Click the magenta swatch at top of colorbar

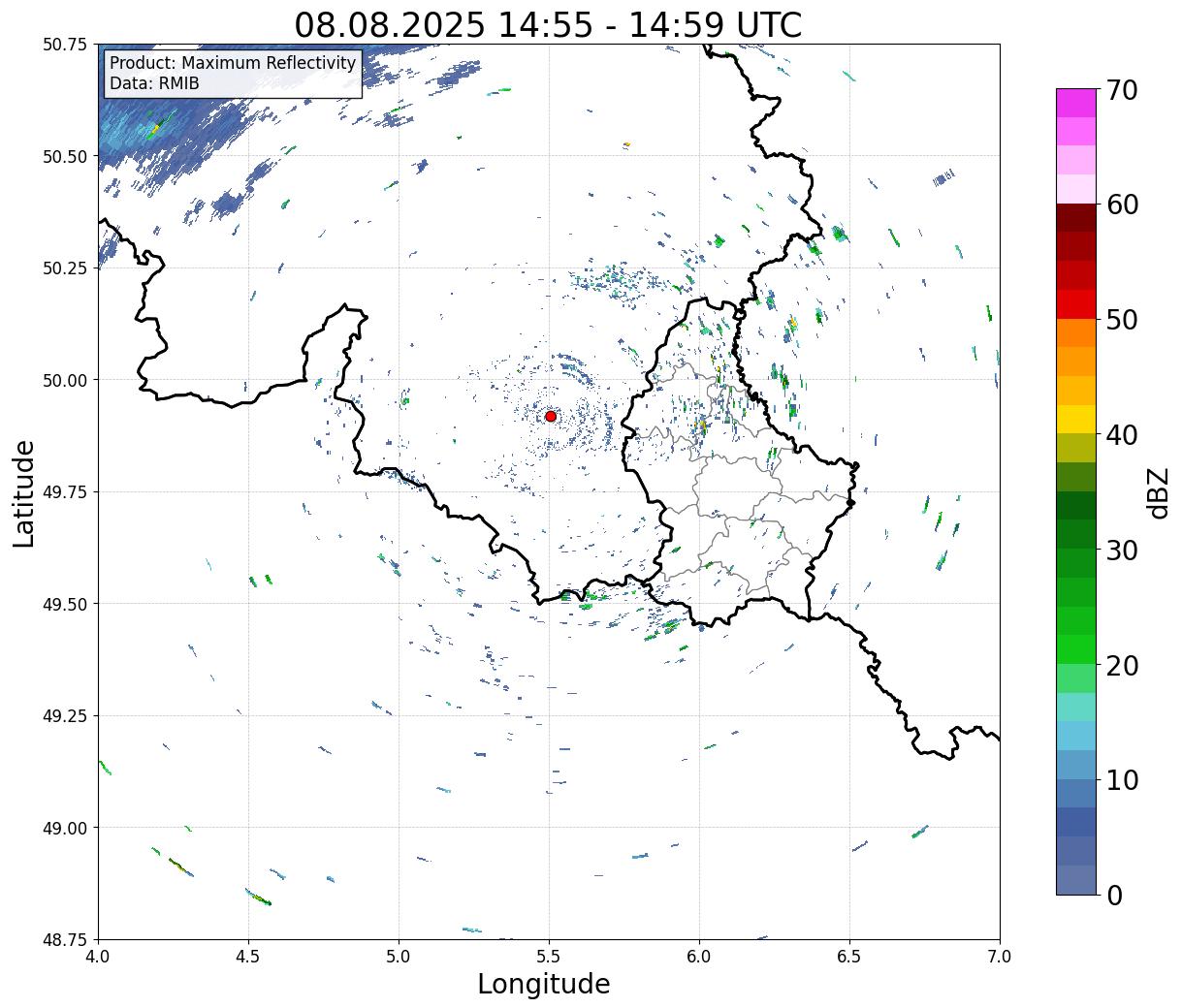(x=1076, y=103)
